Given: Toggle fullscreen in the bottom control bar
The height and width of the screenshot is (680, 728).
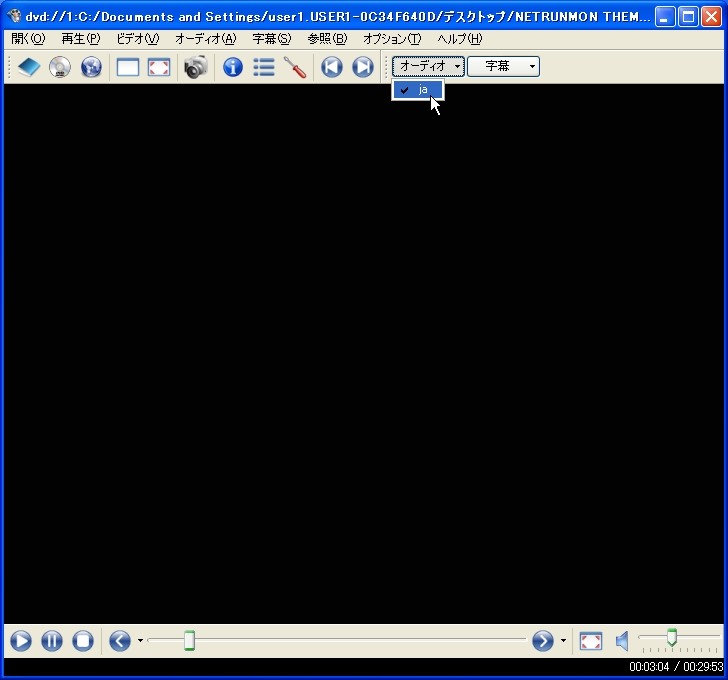Looking at the screenshot, I should coord(591,641).
